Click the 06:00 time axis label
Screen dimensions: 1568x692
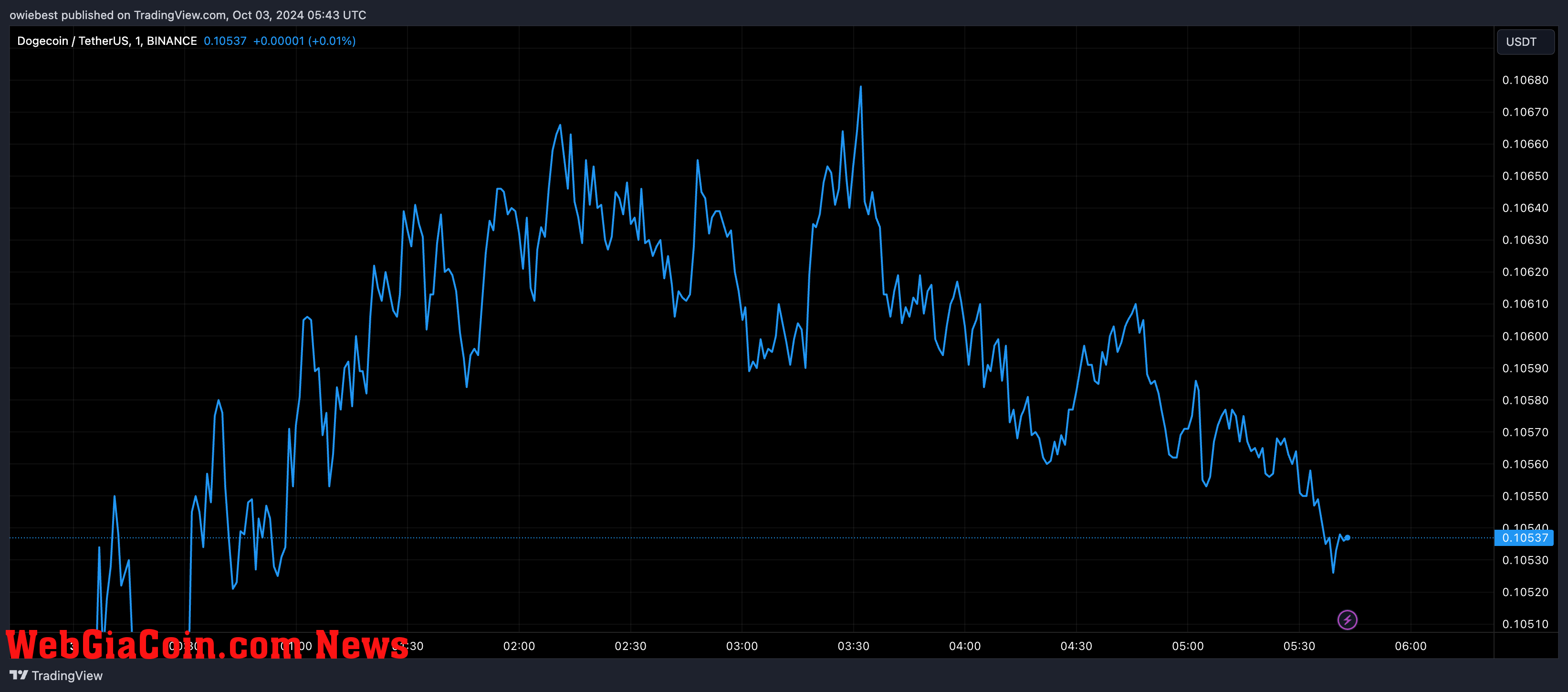[1411, 646]
